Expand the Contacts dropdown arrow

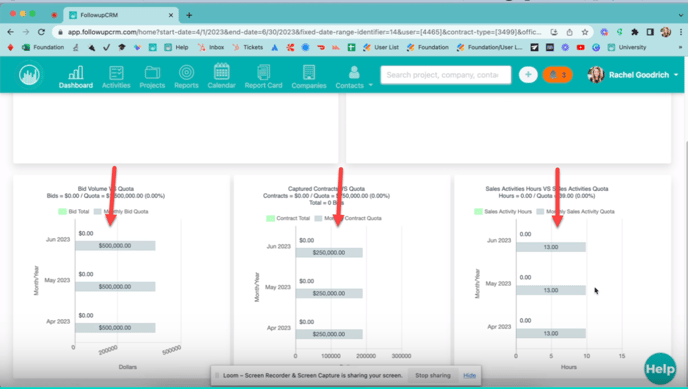(371, 85)
